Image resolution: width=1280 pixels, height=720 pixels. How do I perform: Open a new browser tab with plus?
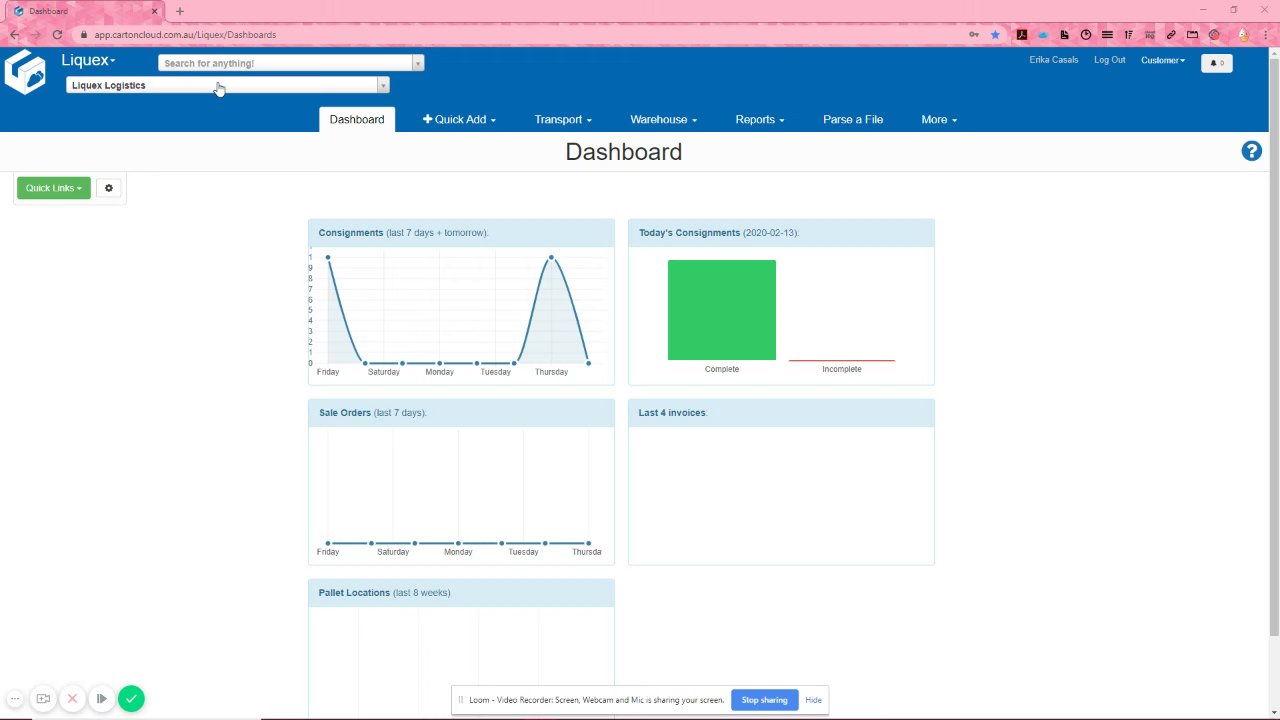180,11
